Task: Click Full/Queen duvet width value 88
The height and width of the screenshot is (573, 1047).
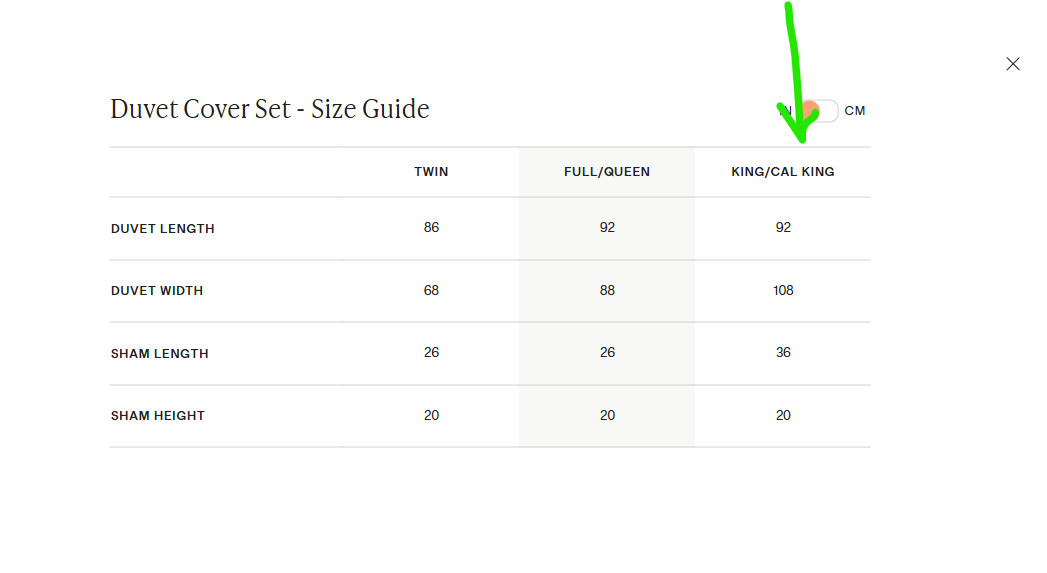Action: click(x=607, y=291)
